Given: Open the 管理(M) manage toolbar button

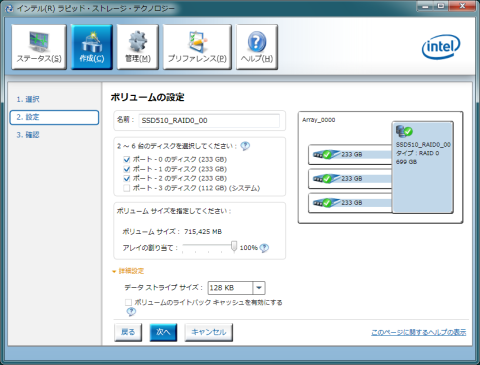Looking at the screenshot, I should click(138, 47).
